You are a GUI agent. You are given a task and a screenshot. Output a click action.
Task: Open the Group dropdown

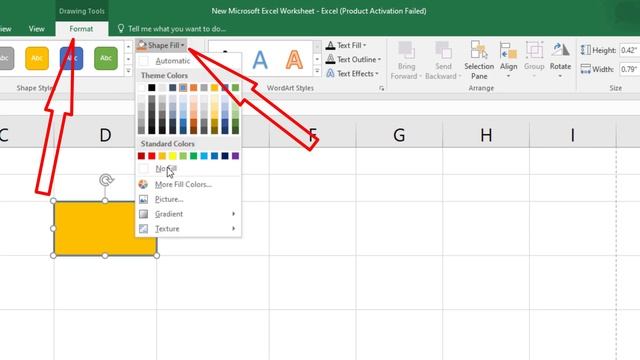click(x=534, y=60)
